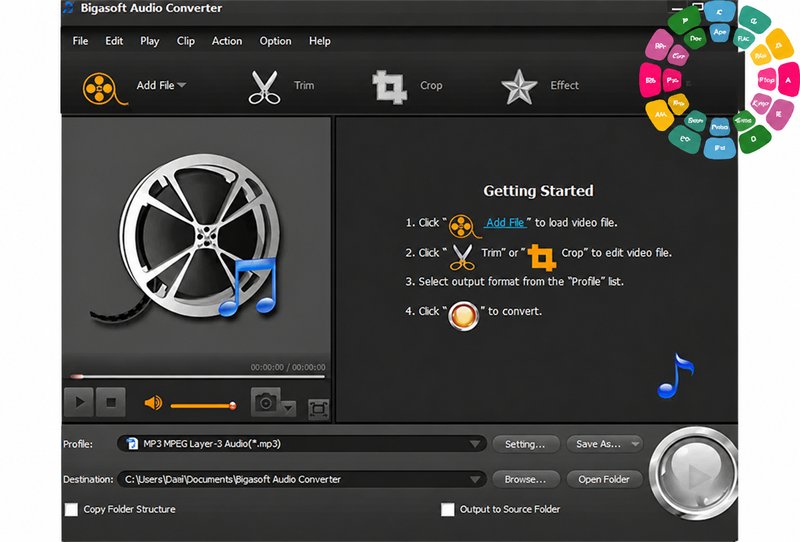800x542 pixels.
Task: Open the Play menu
Action: pyautogui.click(x=149, y=41)
